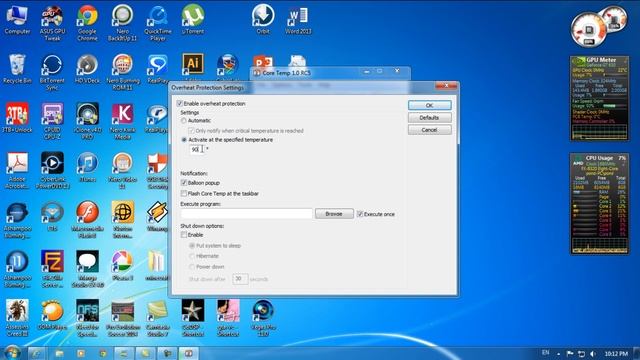Viewport: 640px width, 360px height.
Task: Open the Recycle Bin
Action: click(x=17, y=69)
